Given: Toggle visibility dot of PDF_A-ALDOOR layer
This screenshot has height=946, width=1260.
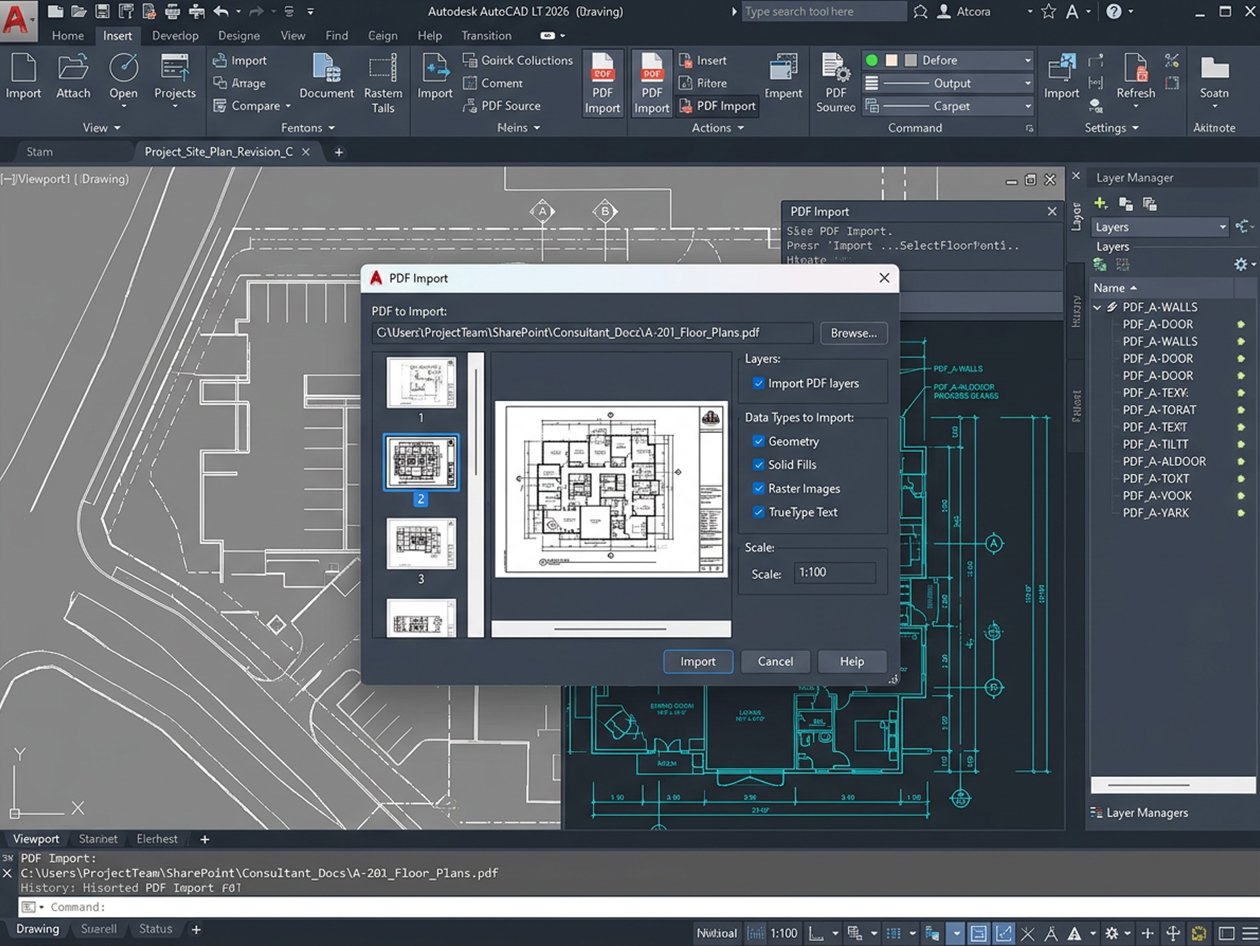Looking at the screenshot, I should [1240, 462].
